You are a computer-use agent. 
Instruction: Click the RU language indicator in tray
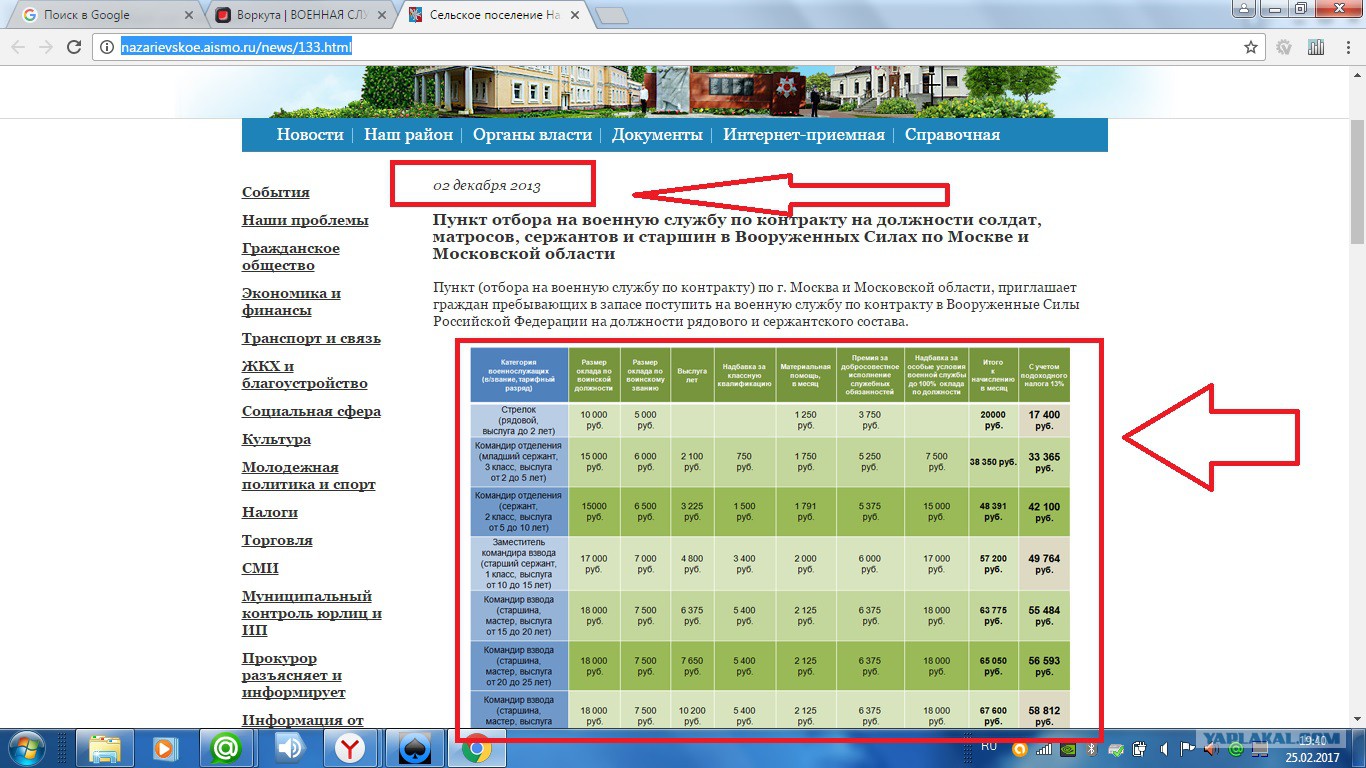989,746
